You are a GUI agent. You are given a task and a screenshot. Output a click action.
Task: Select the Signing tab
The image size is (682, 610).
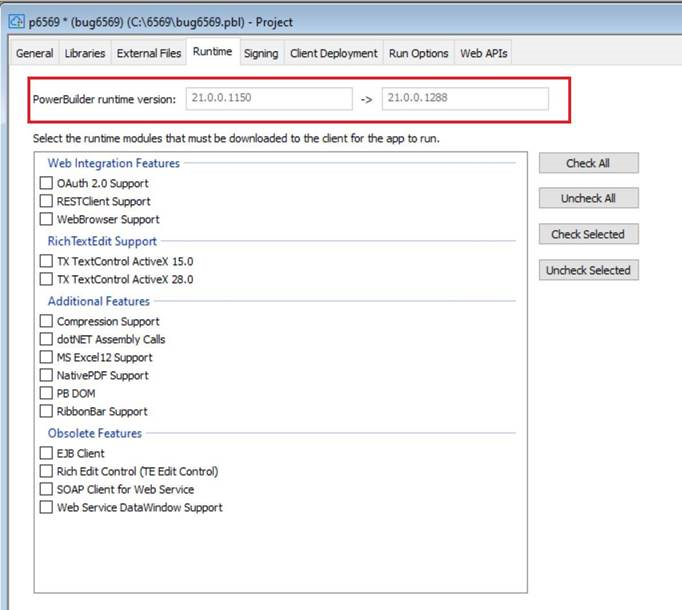tap(261, 53)
